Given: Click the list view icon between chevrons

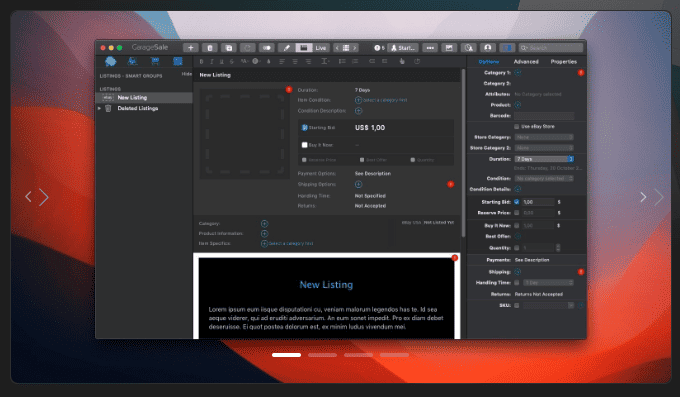Looking at the screenshot, I should 346,48.
